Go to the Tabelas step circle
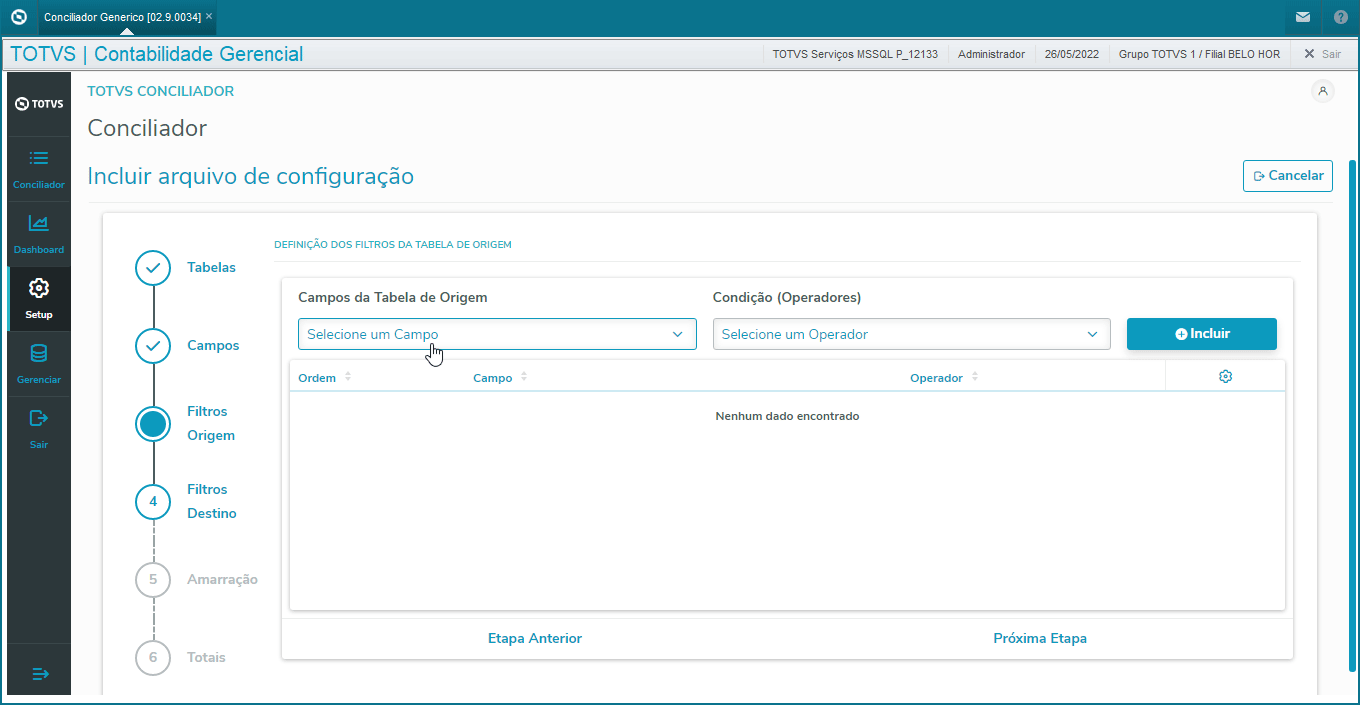Screen dimensions: 1360x705 click(x=153, y=268)
